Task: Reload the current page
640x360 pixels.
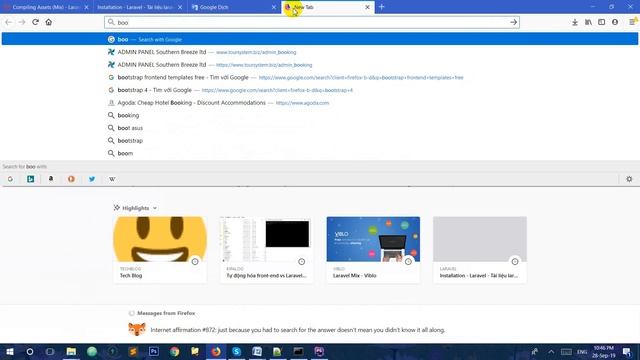Action: [35, 22]
